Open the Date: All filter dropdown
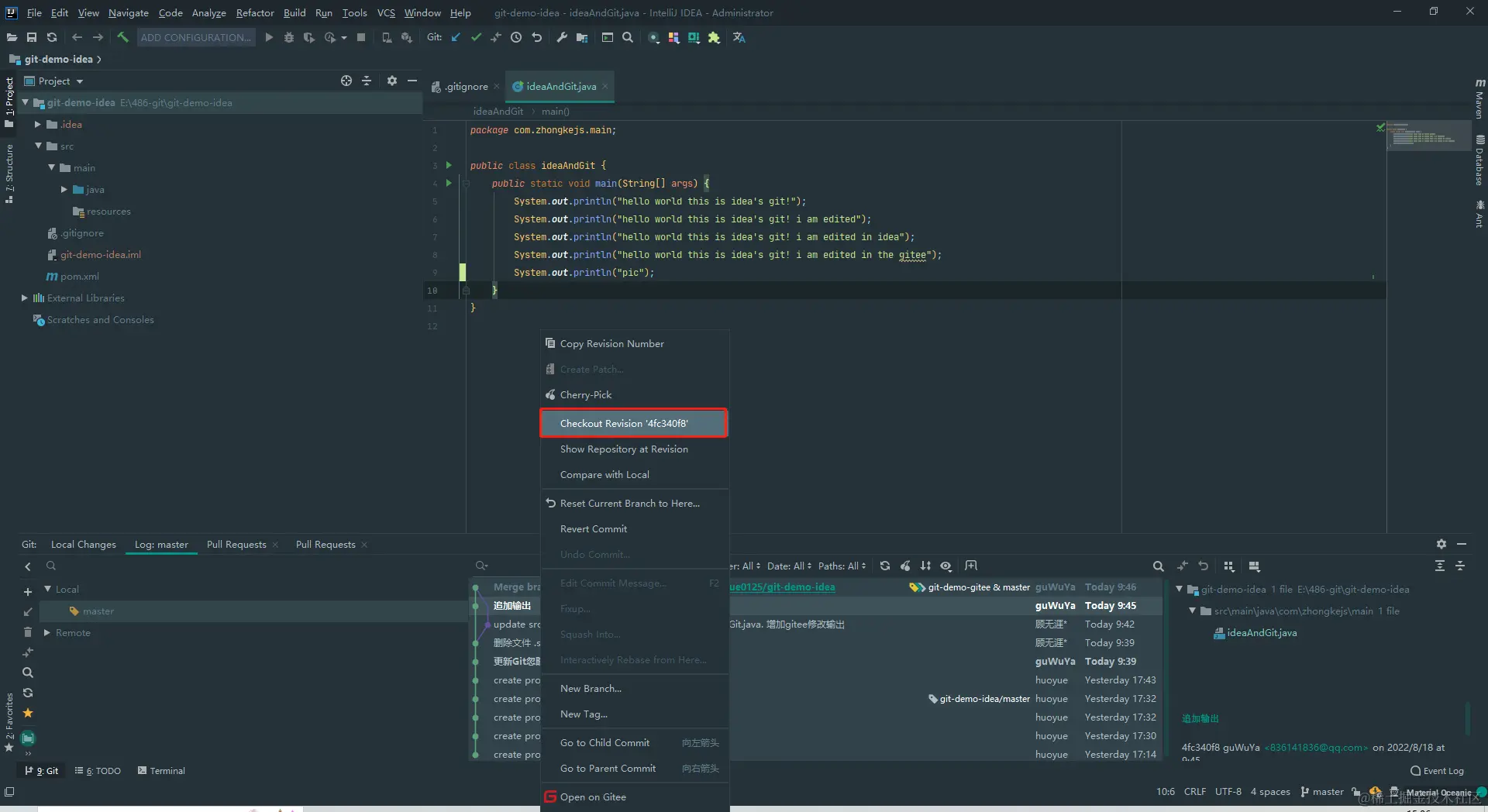 pyautogui.click(x=789, y=566)
